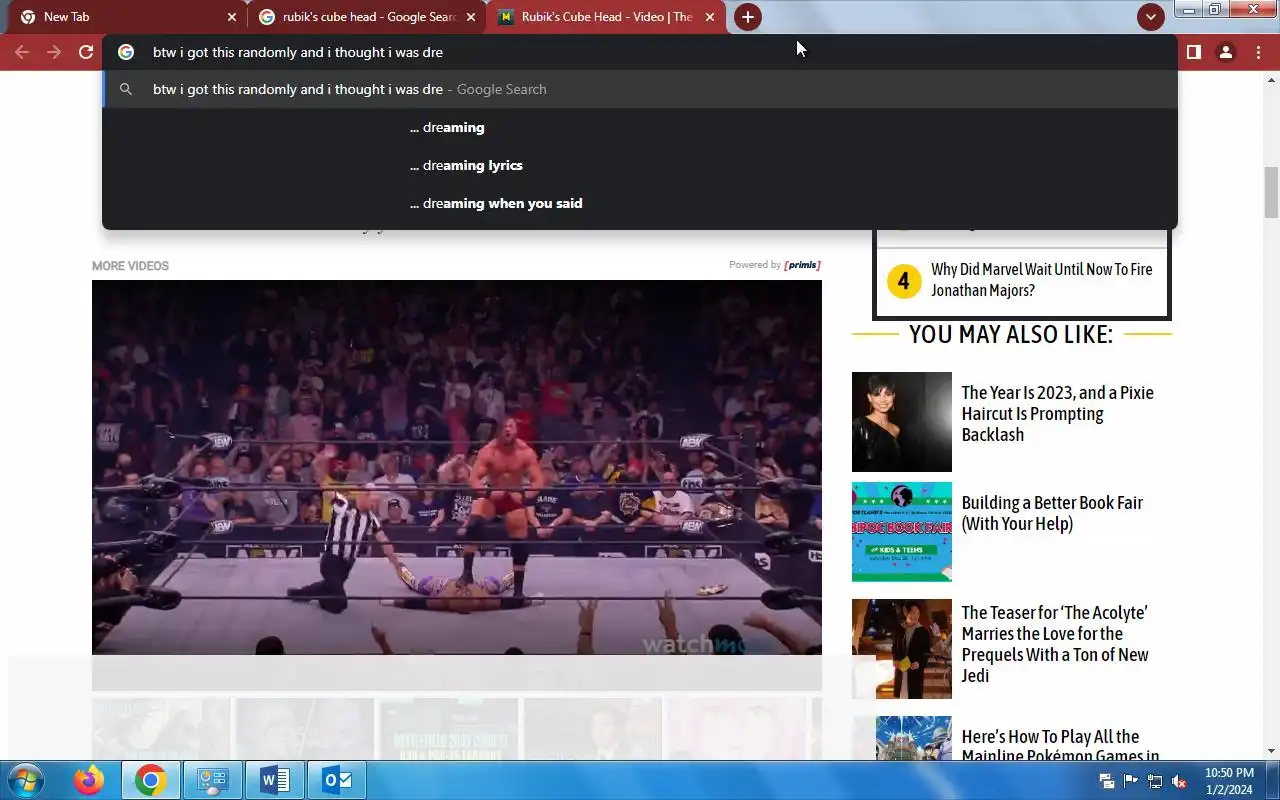Open a new tab with the plus button
Viewport: 1280px width, 800px height.
click(747, 17)
